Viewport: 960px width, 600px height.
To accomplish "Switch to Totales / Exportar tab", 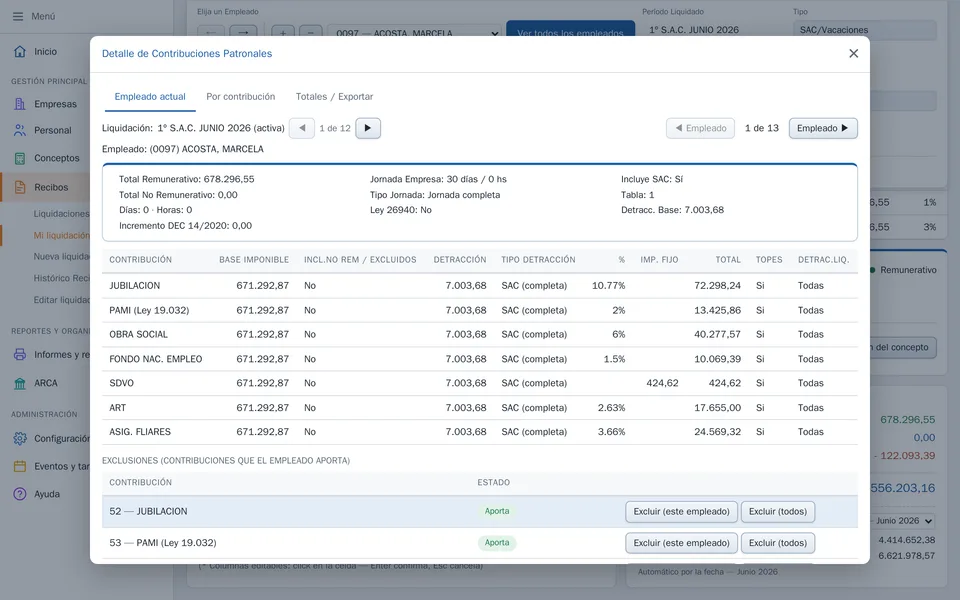I will click(334, 97).
